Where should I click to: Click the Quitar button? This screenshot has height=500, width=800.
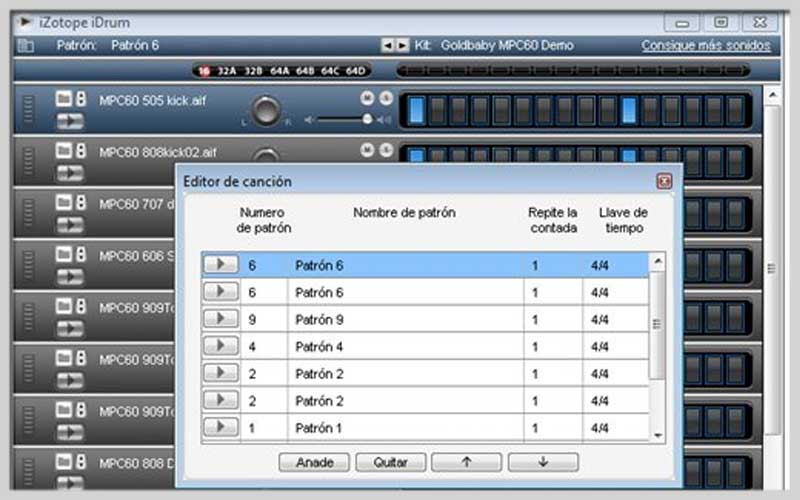390,462
